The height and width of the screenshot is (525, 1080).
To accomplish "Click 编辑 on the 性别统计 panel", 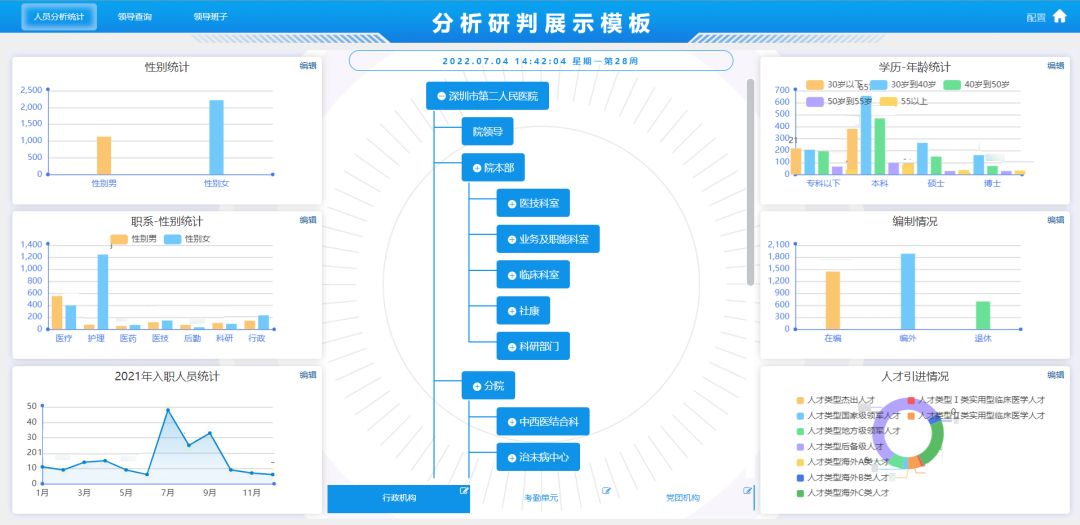I will [x=308, y=66].
